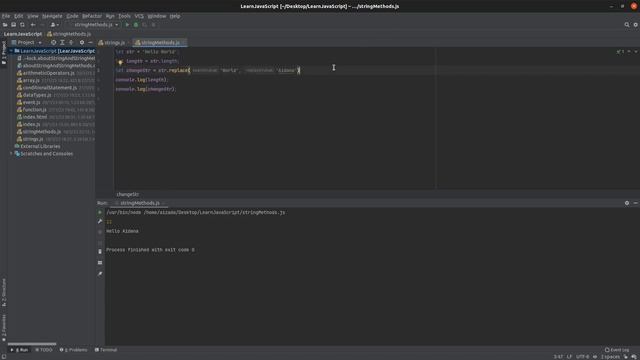Viewport: 640px width, 360px height.
Task: Click the pin tab icon in Run panel
Action: coord(100,274)
